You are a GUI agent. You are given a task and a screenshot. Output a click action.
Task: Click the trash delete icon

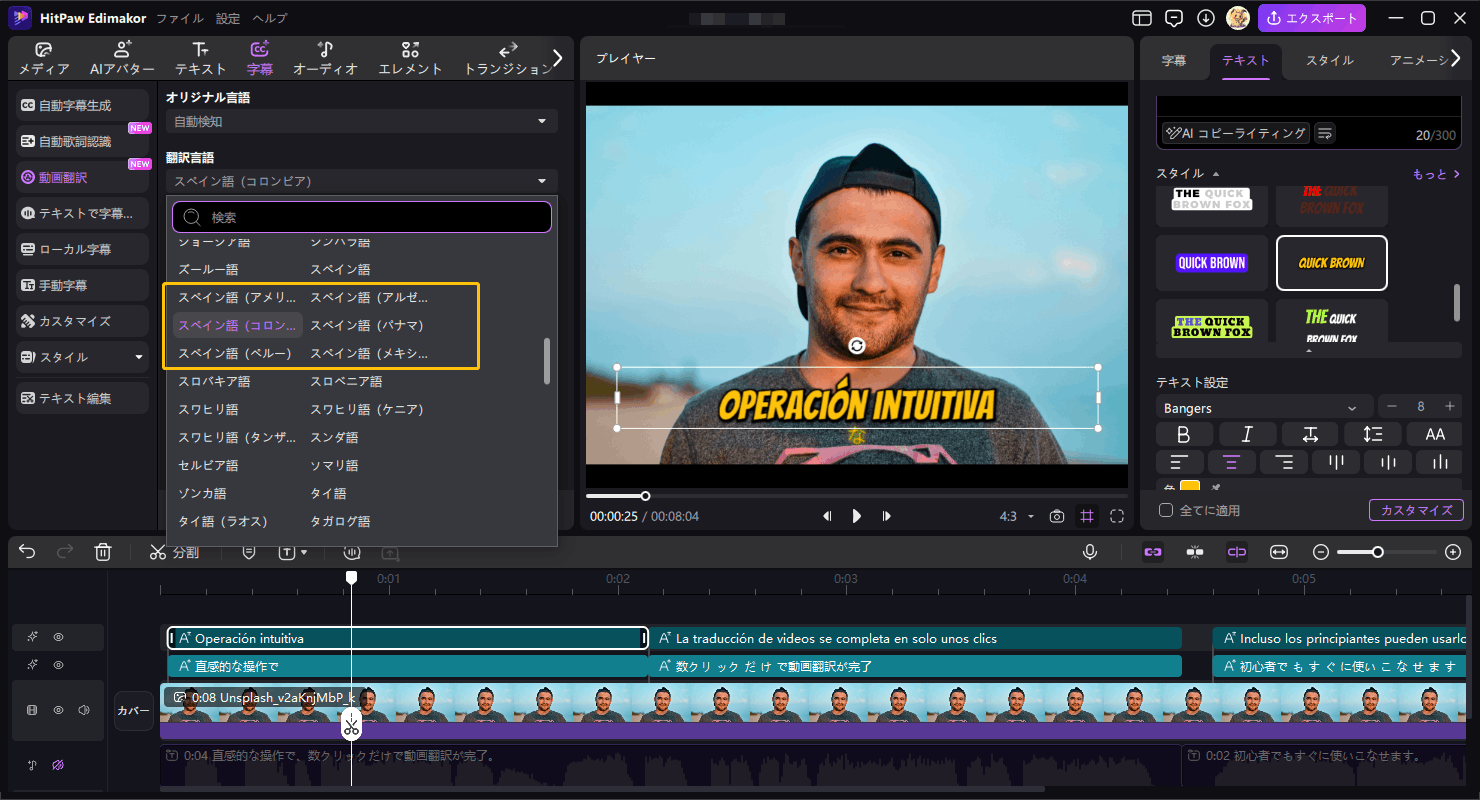point(102,552)
